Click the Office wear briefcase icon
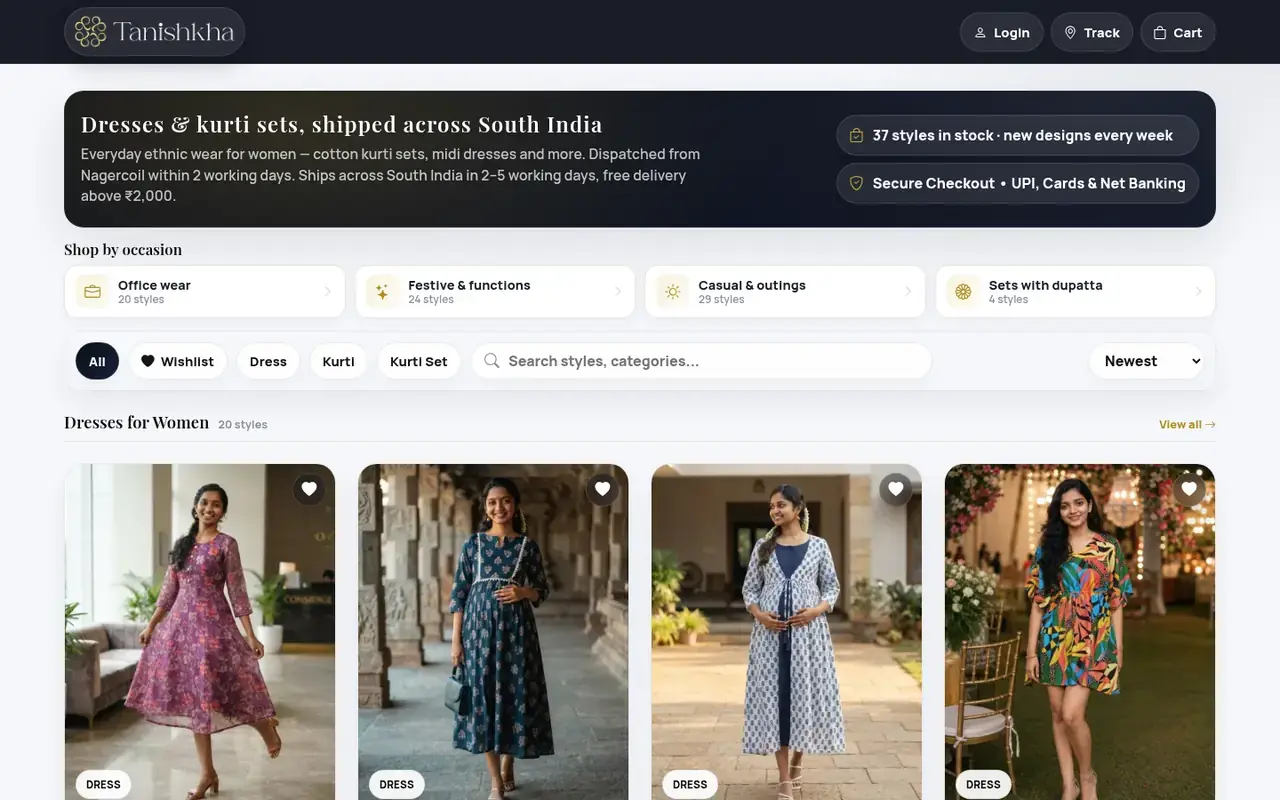 [92, 292]
